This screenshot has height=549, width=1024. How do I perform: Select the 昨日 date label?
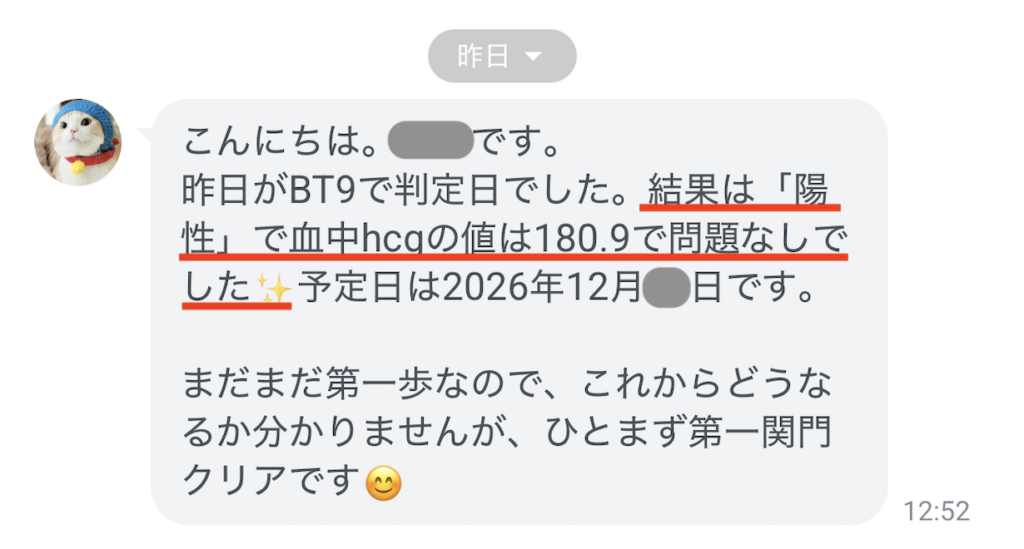pyautogui.click(x=483, y=56)
